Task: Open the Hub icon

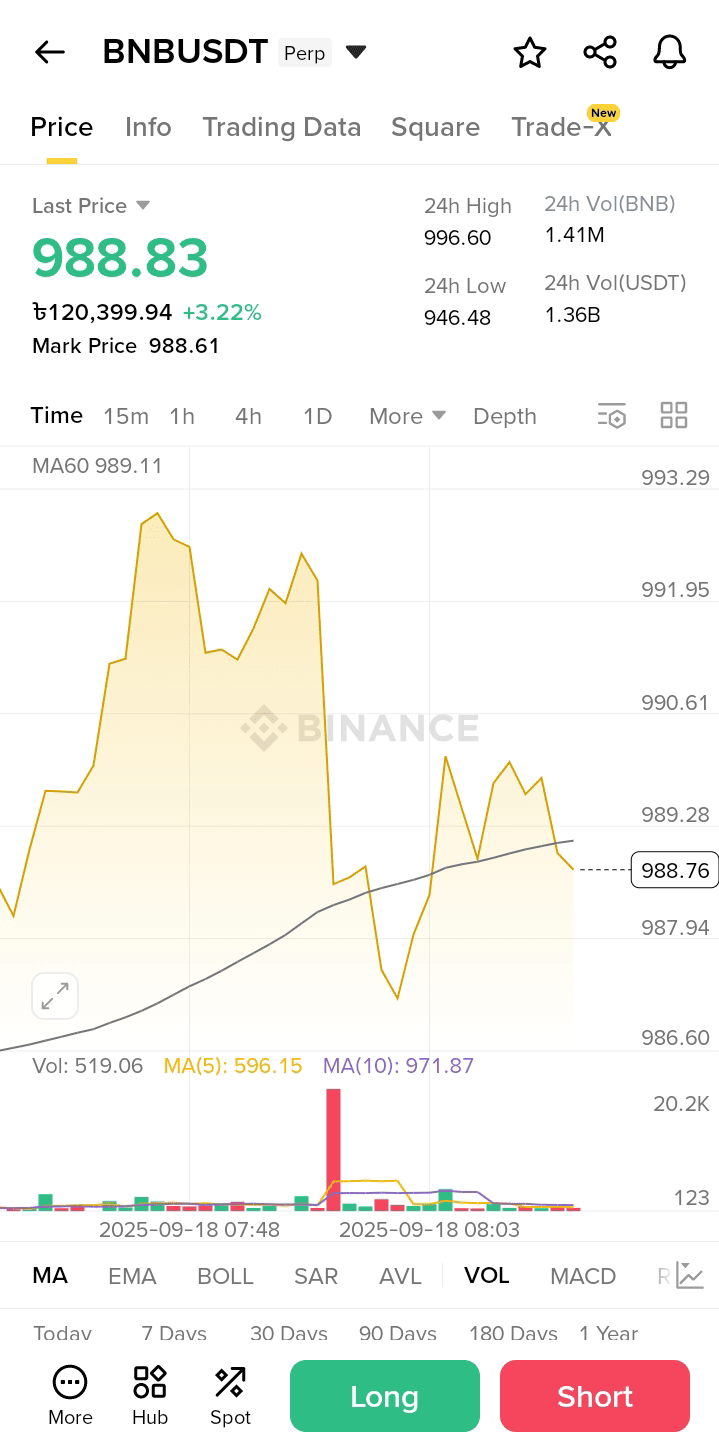Action: pos(150,1396)
